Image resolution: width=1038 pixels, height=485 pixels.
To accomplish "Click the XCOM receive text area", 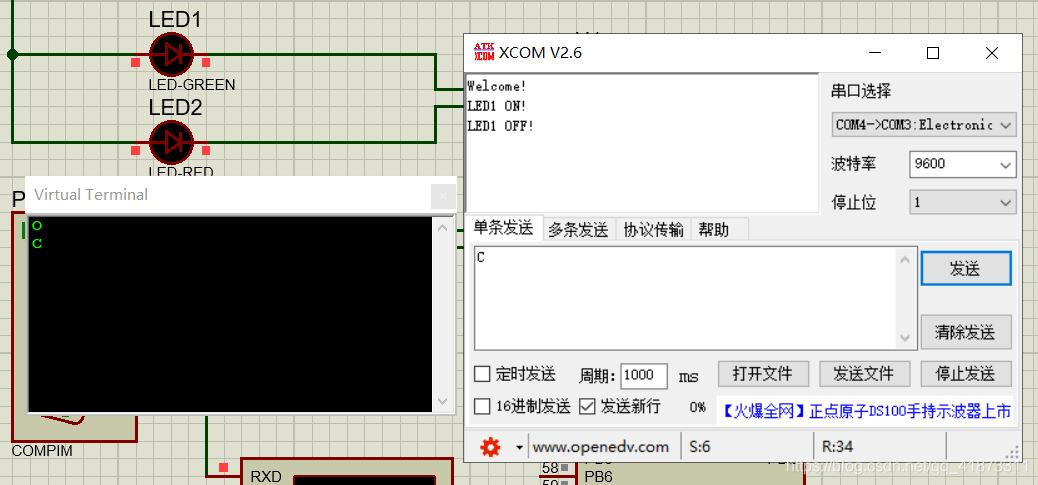I will click(x=642, y=142).
